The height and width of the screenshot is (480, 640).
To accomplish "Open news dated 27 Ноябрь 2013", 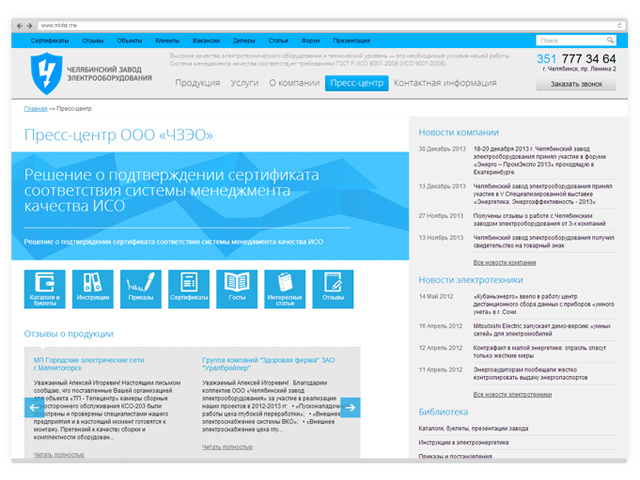I will click(539, 220).
